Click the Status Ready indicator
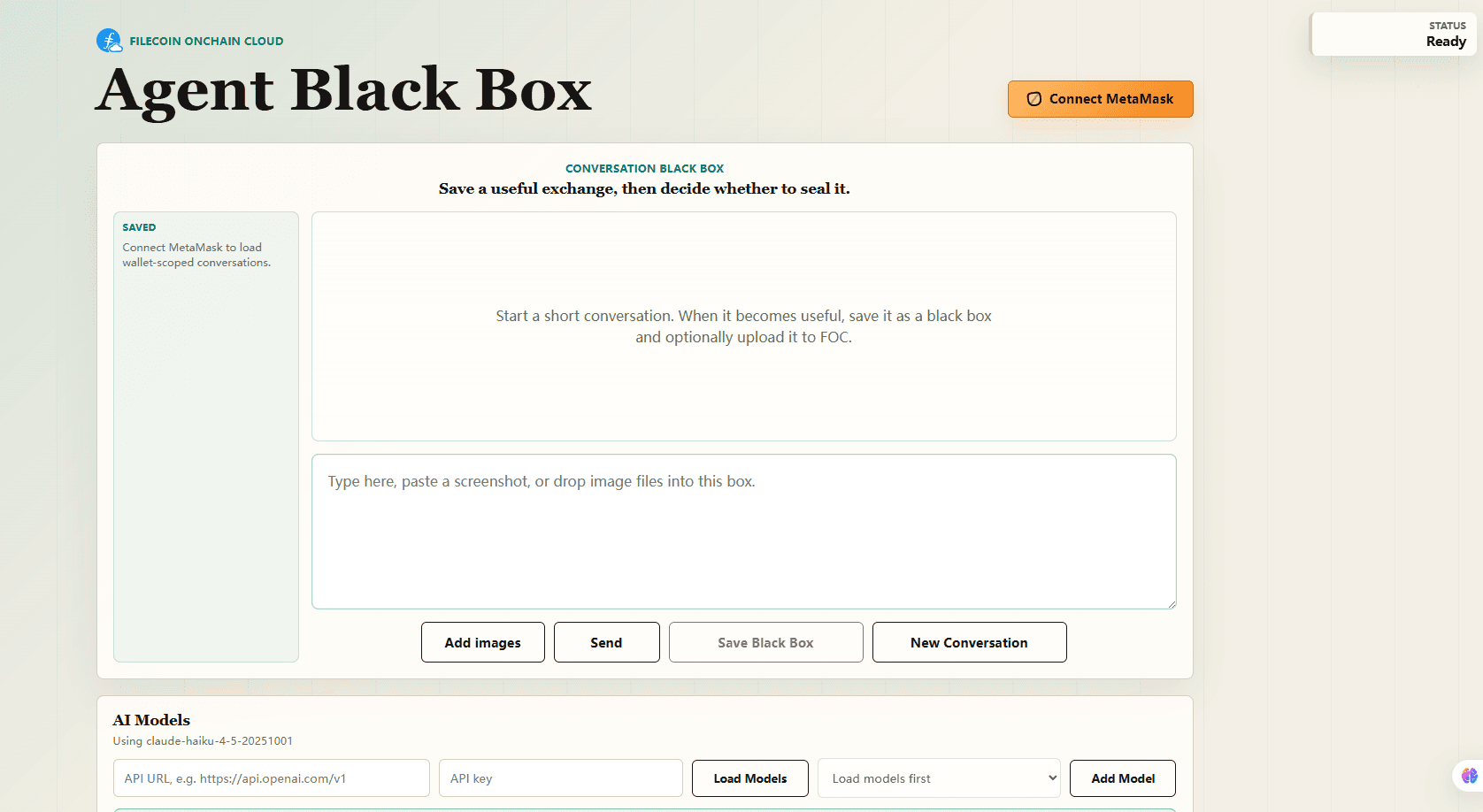Image resolution: width=1483 pixels, height=812 pixels. pos(1394,34)
